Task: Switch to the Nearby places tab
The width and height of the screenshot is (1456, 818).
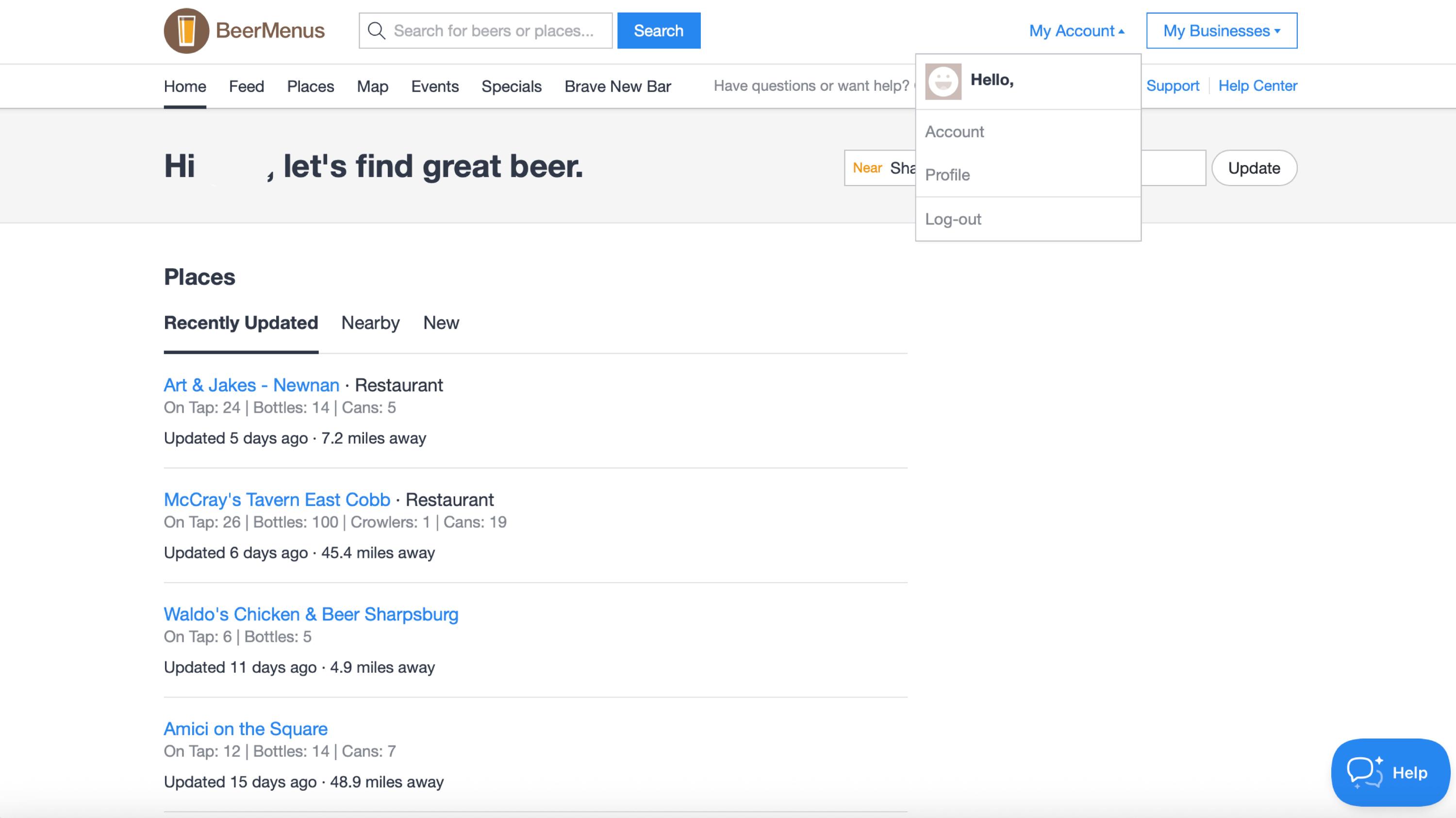Action: tap(370, 323)
